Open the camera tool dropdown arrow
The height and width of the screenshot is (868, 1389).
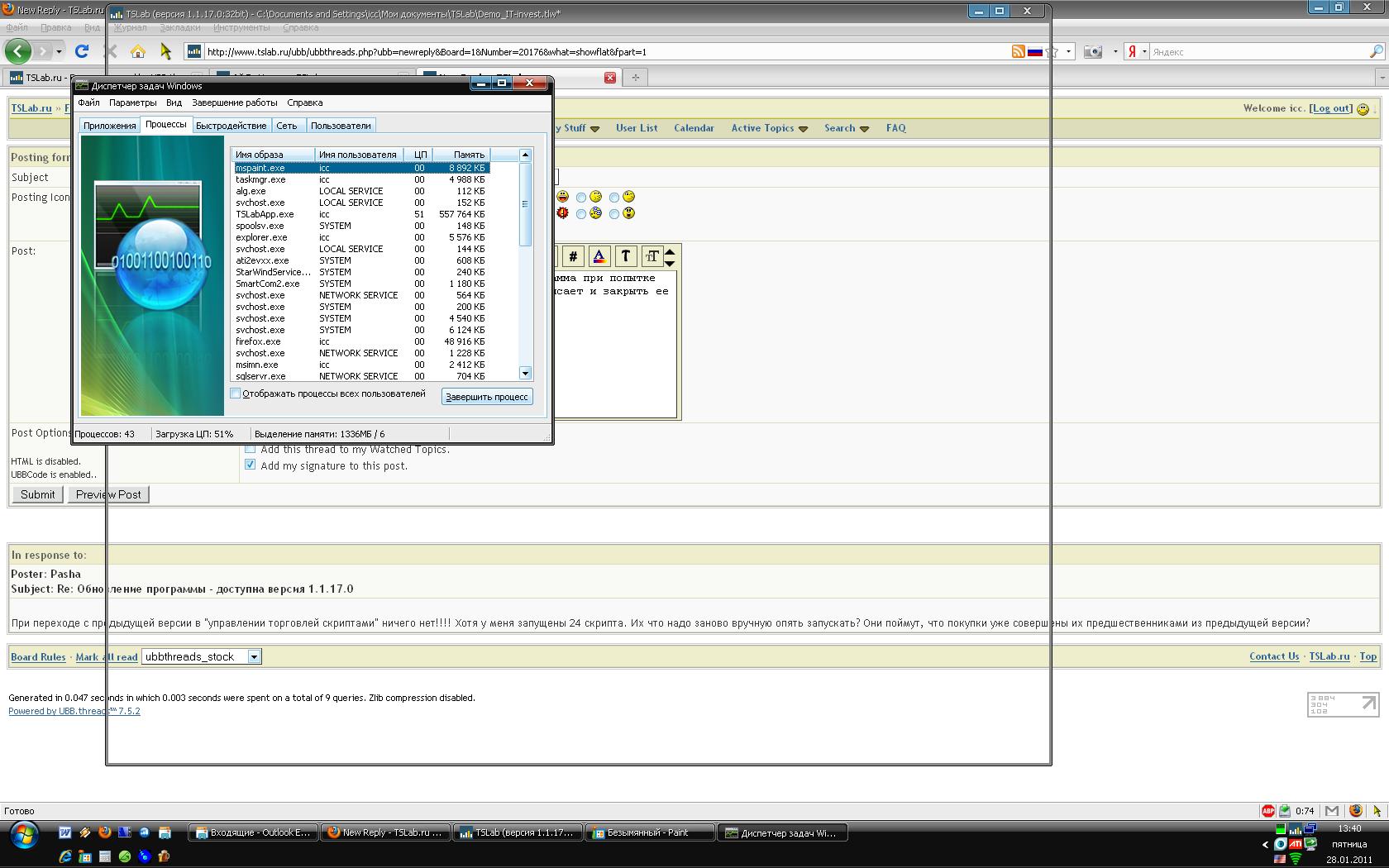[x=1115, y=51]
